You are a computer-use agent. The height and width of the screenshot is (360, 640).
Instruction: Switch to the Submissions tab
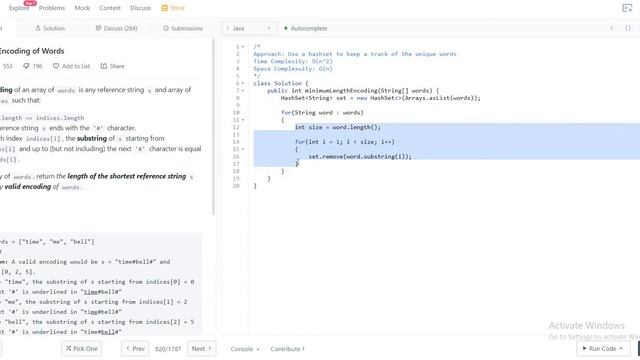183,28
